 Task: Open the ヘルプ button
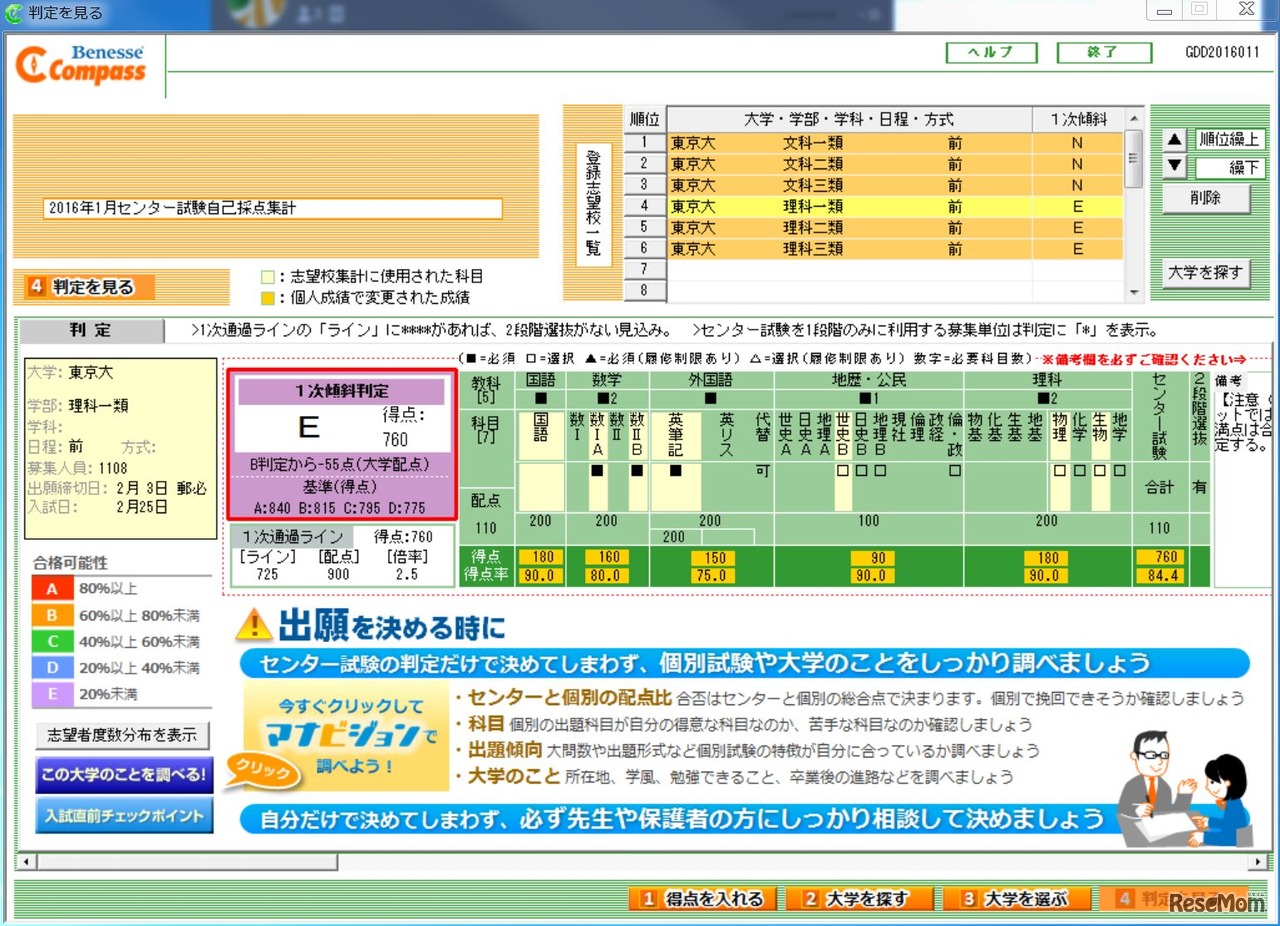click(x=992, y=52)
